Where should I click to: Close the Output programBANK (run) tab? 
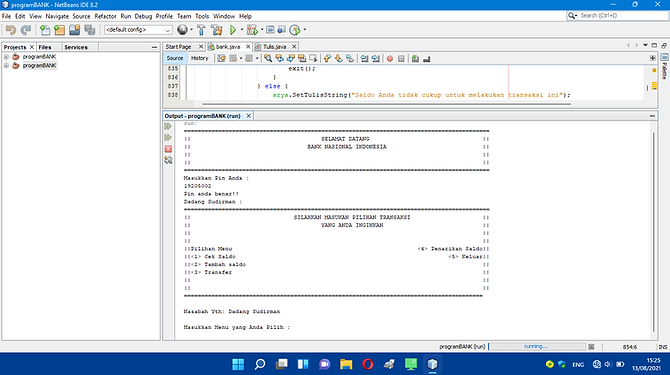[x=248, y=116]
